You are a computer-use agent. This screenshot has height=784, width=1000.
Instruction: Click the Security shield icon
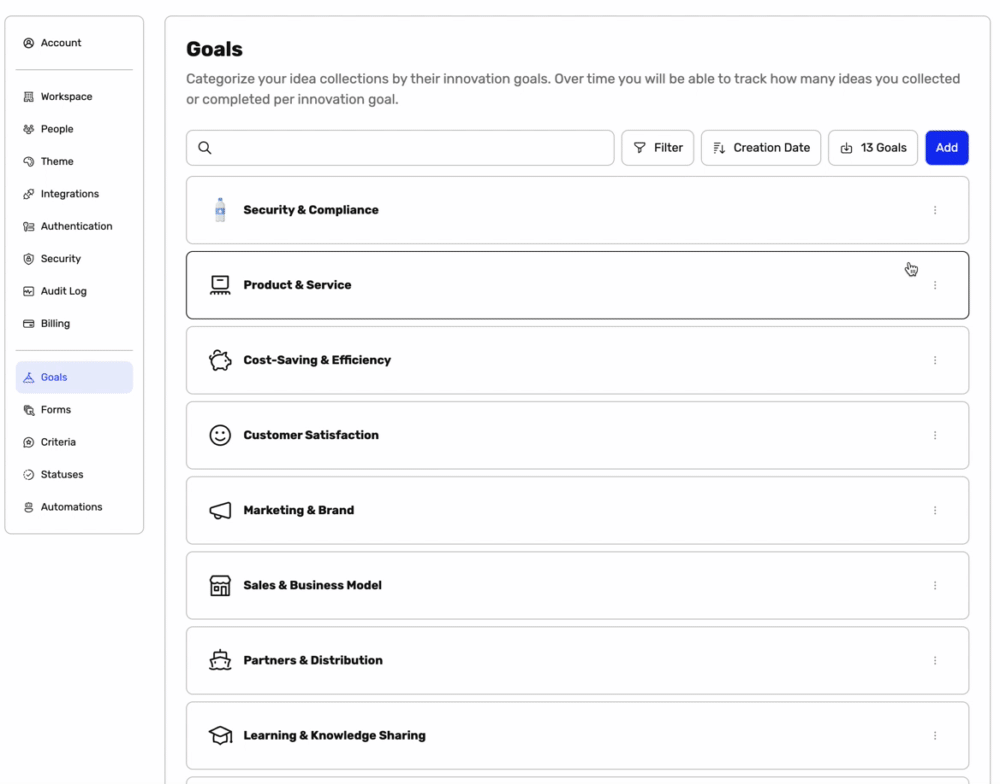[29, 259]
